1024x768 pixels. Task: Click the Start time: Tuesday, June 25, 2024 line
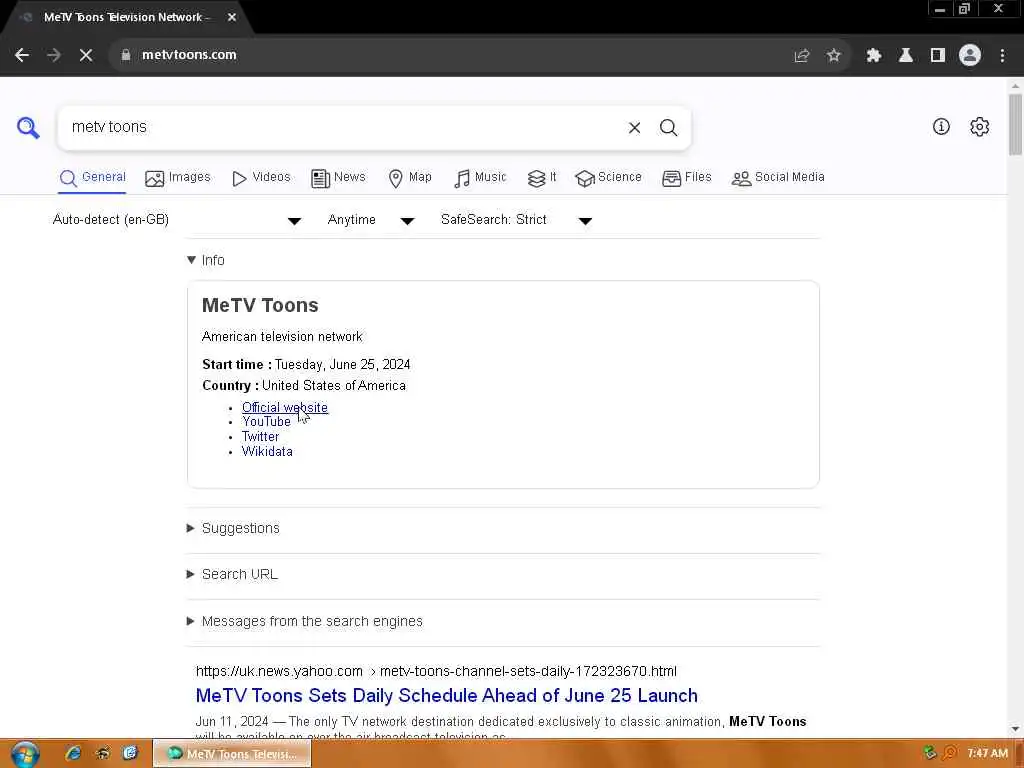306,365
